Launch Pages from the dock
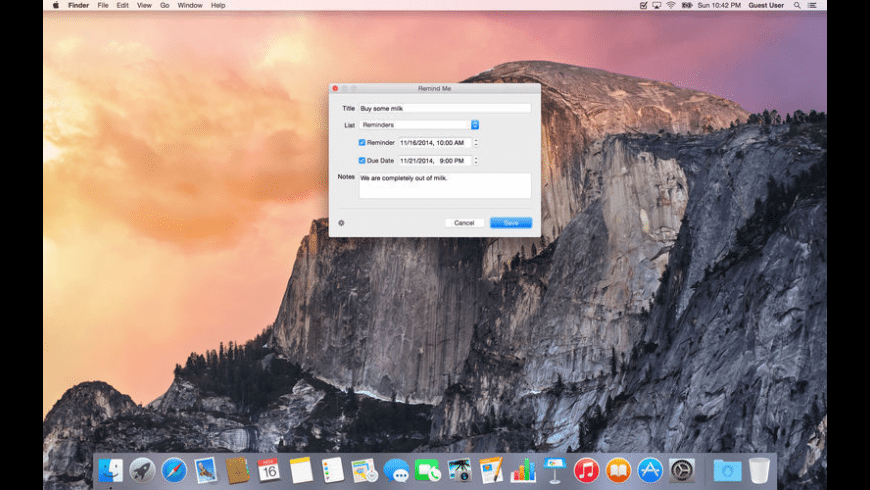The height and width of the screenshot is (490, 870). pyautogui.click(x=492, y=471)
